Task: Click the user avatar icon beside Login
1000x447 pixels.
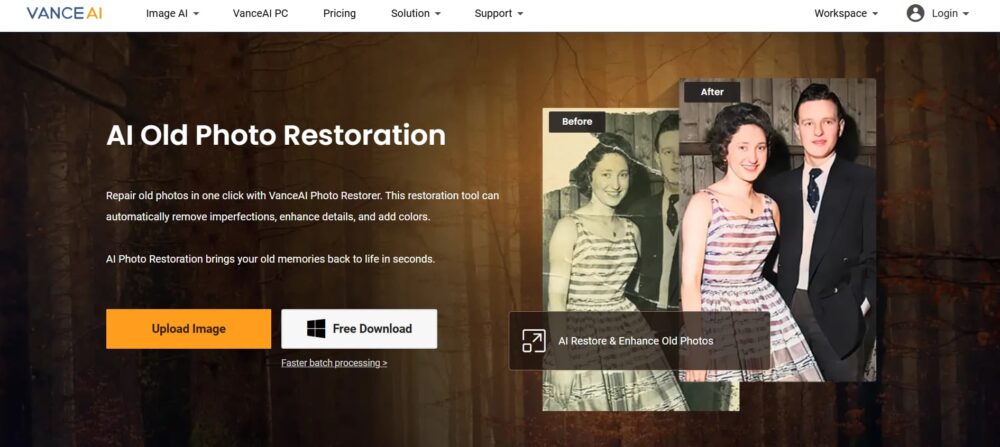Action: click(x=915, y=14)
